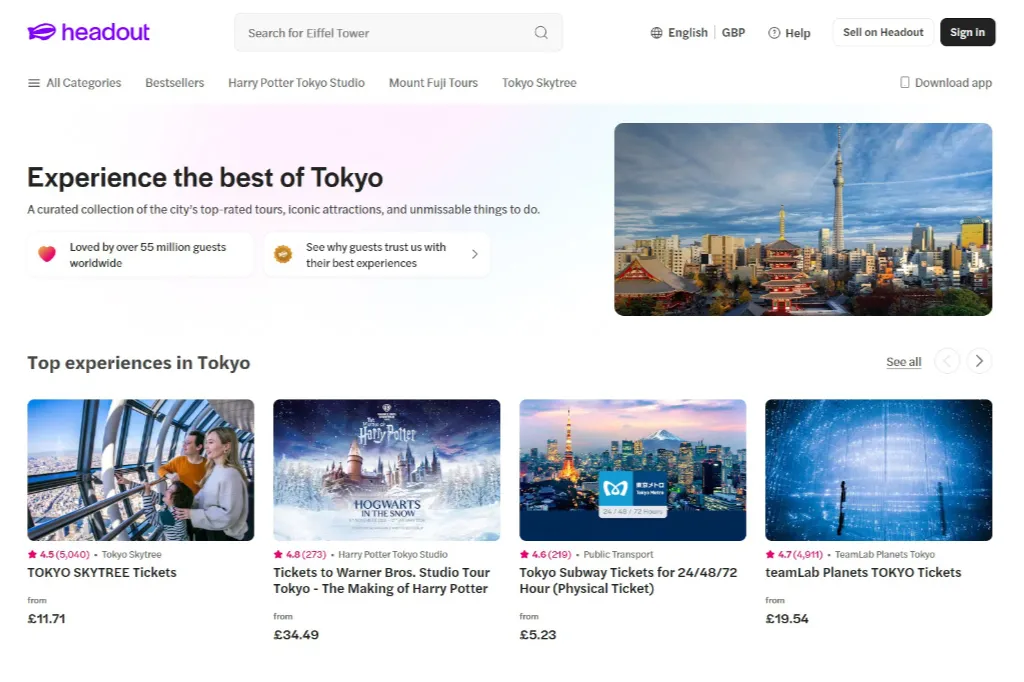This screenshot has height=682, width=1024.
Task: Click the star rating on Harry Potter Studio card
Action: click(300, 555)
